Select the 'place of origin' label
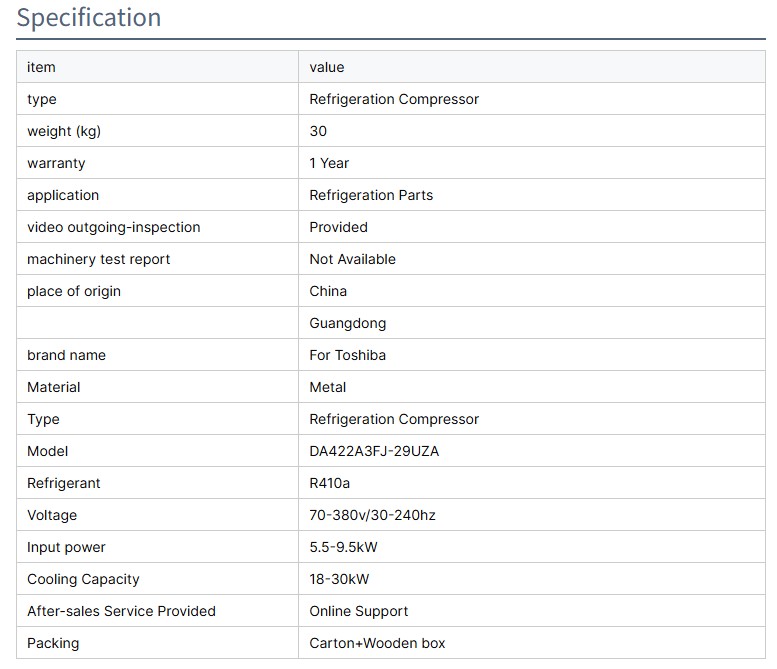This screenshot has width=777, height=669. click(74, 291)
